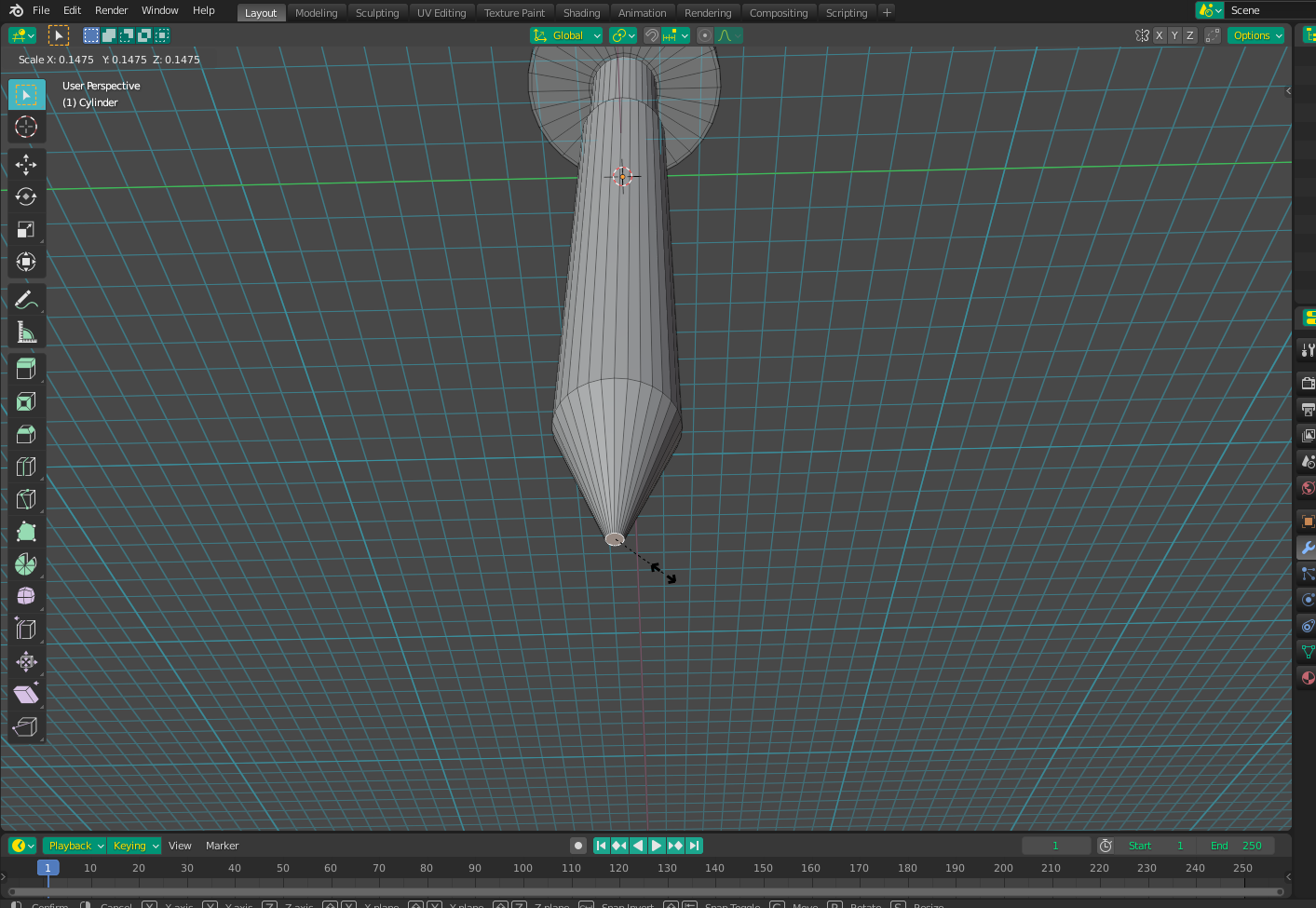Screen dimensions: 1316x908
Task: Open the Render menu
Action: pyautogui.click(x=112, y=10)
